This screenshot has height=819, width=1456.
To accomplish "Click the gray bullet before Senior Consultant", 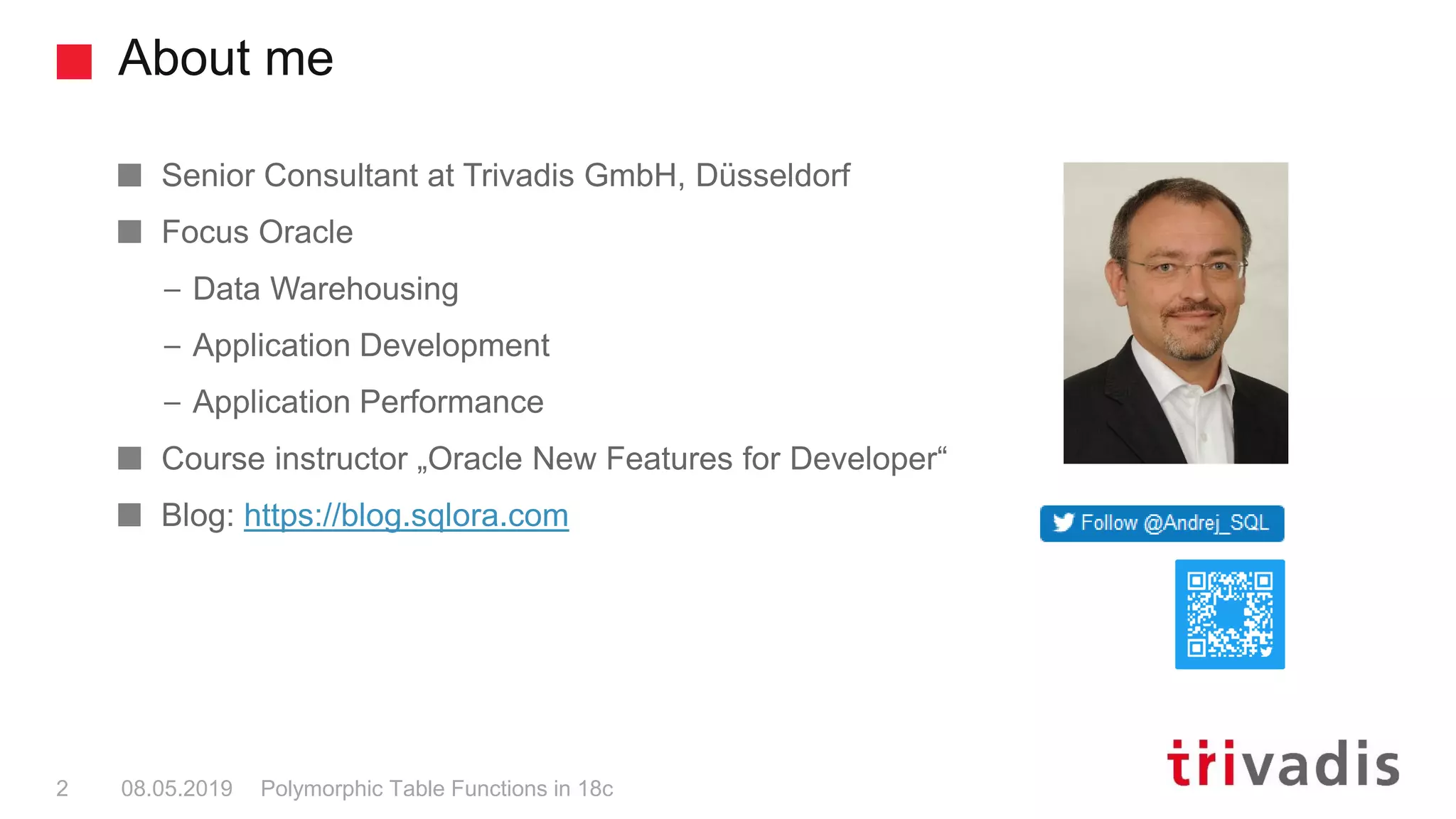I will click(129, 176).
